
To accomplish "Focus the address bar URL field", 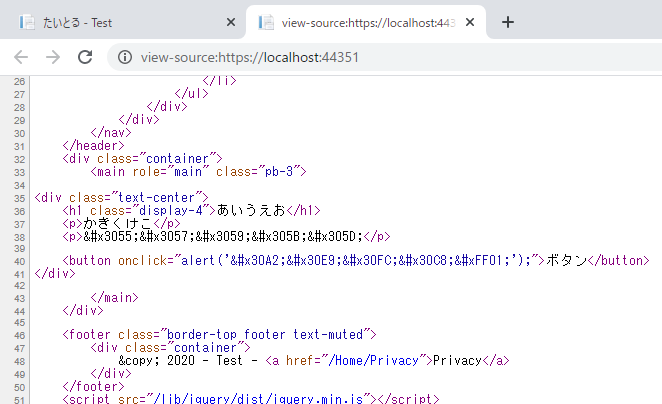I will point(250,57).
